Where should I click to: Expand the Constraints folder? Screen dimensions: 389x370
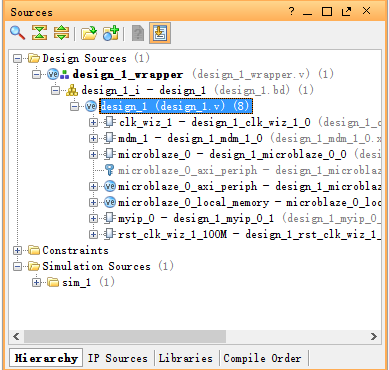click(17, 250)
